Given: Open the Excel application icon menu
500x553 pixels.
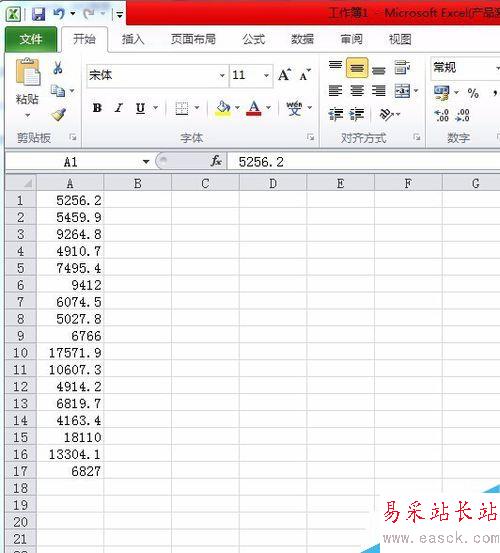Looking at the screenshot, I should pos(13,14).
